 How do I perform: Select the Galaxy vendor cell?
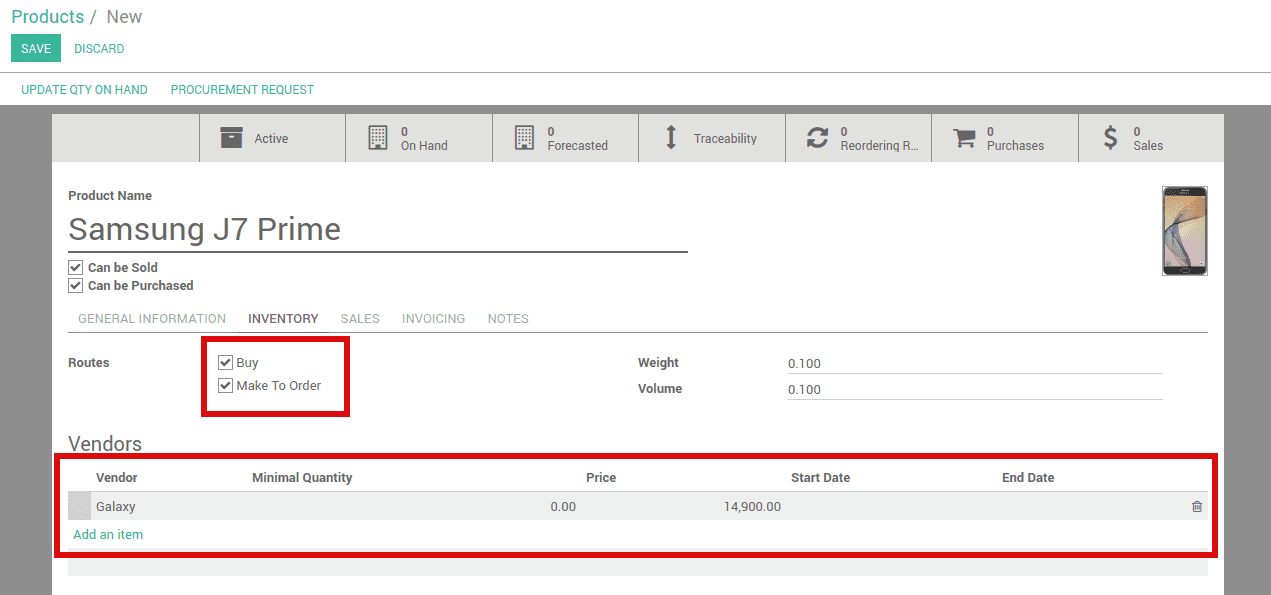tap(116, 507)
